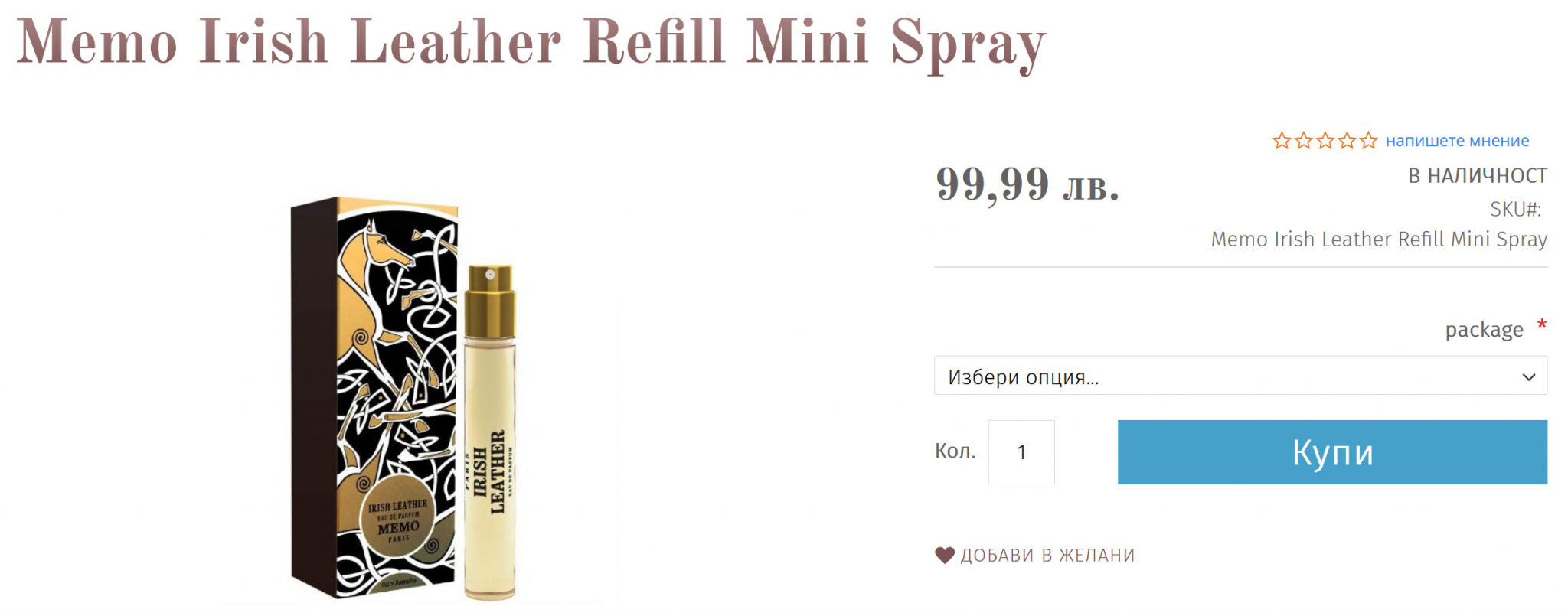Open the package 'Избери опция...' dropdown

[1240, 376]
